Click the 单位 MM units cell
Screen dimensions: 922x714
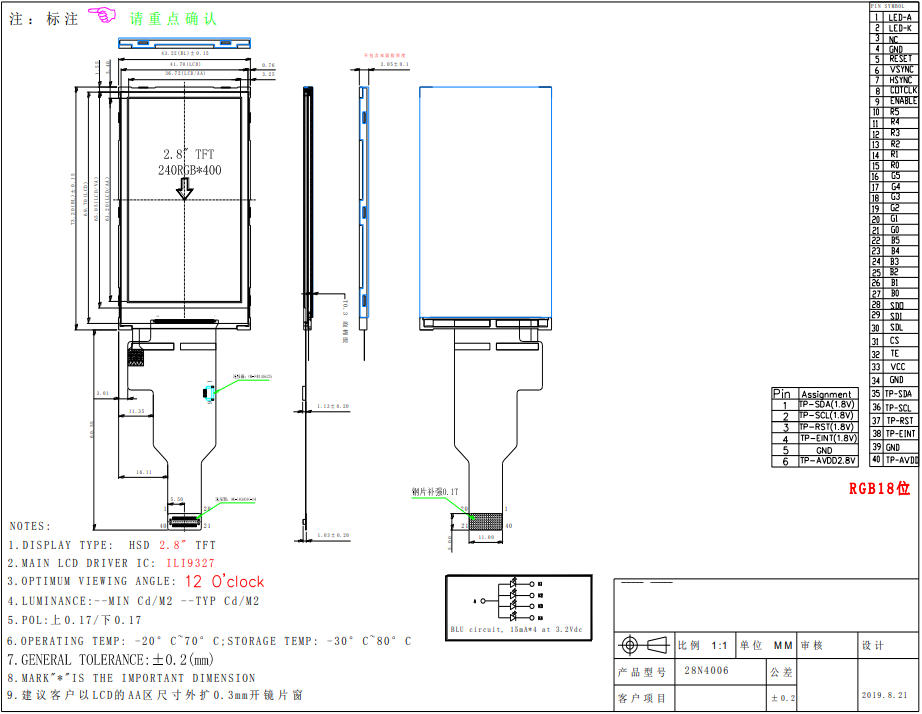(766, 645)
